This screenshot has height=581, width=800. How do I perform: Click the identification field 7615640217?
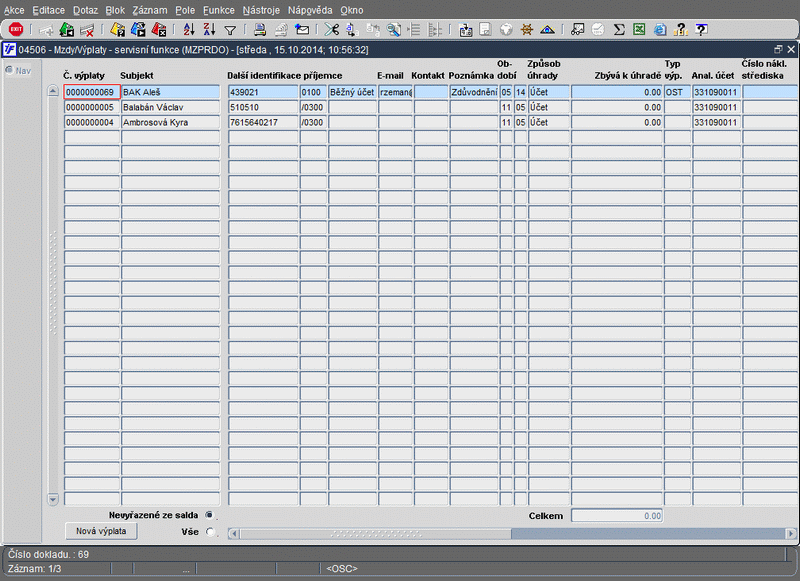click(263, 122)
